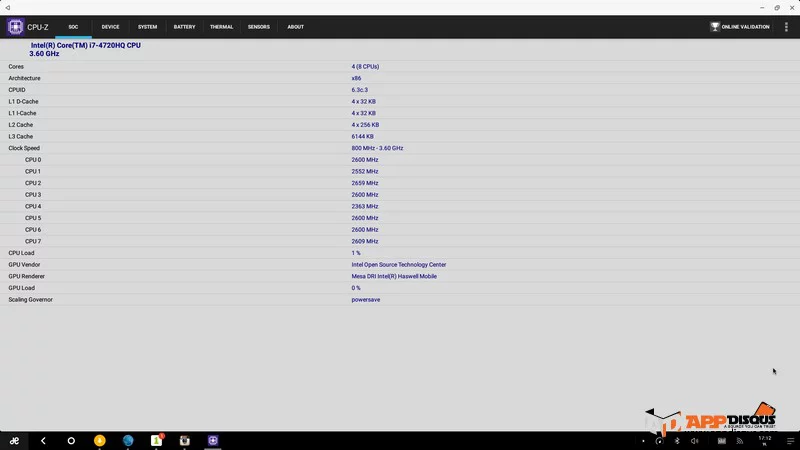Click the L1 I-Cache row label
Viewport: 800px width, 450px height.
click(22, 113)
